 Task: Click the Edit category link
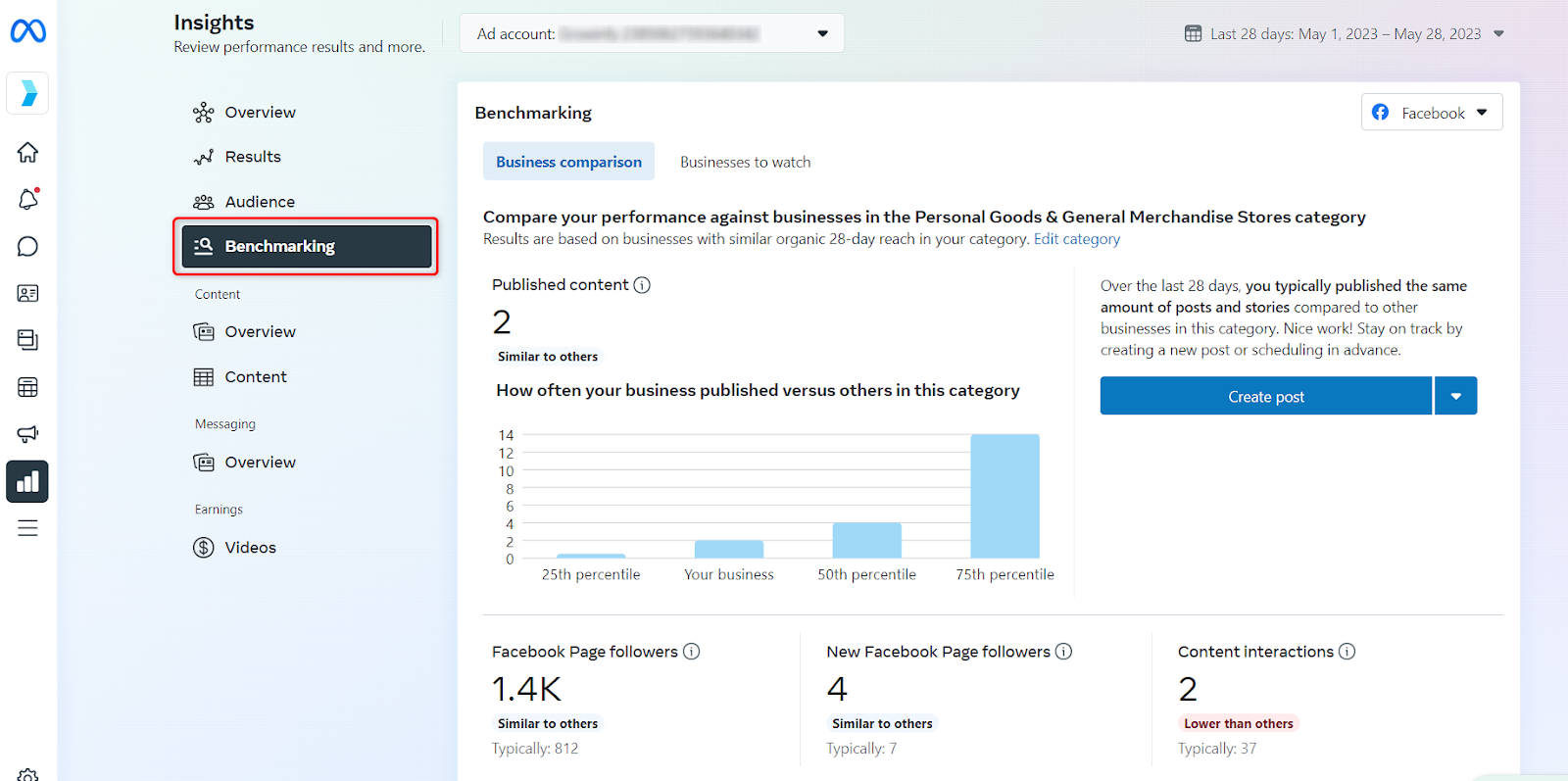1076,239
